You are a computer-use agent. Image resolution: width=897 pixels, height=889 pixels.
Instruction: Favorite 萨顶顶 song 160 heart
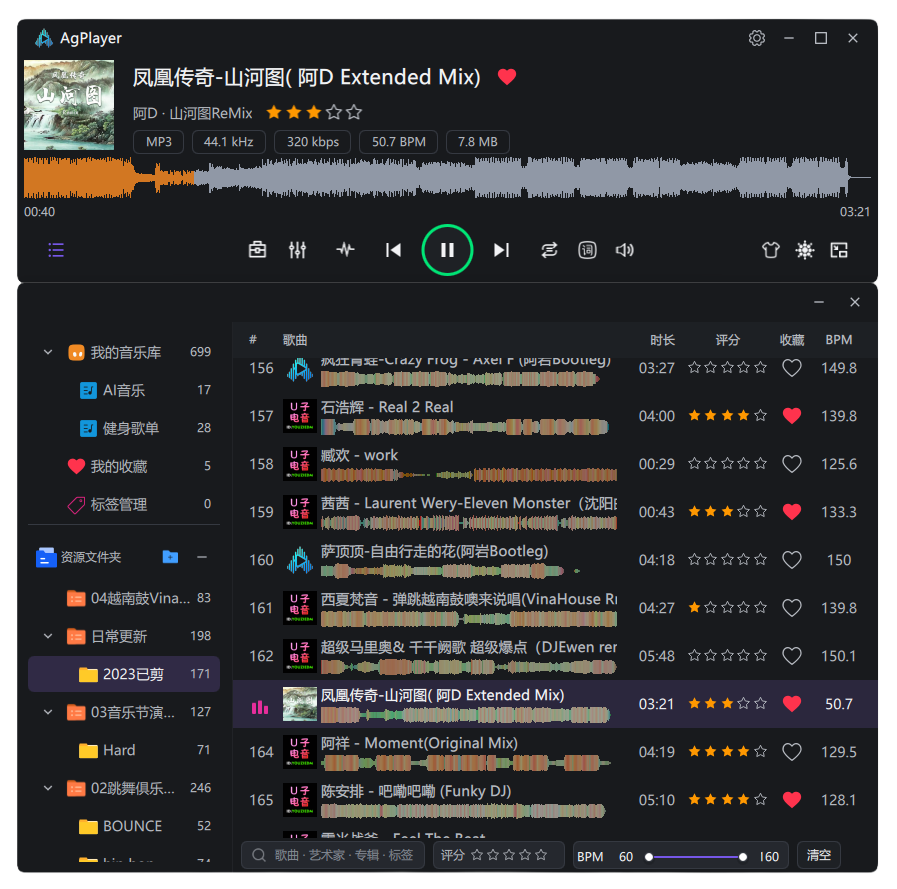[x=792, y=560]
